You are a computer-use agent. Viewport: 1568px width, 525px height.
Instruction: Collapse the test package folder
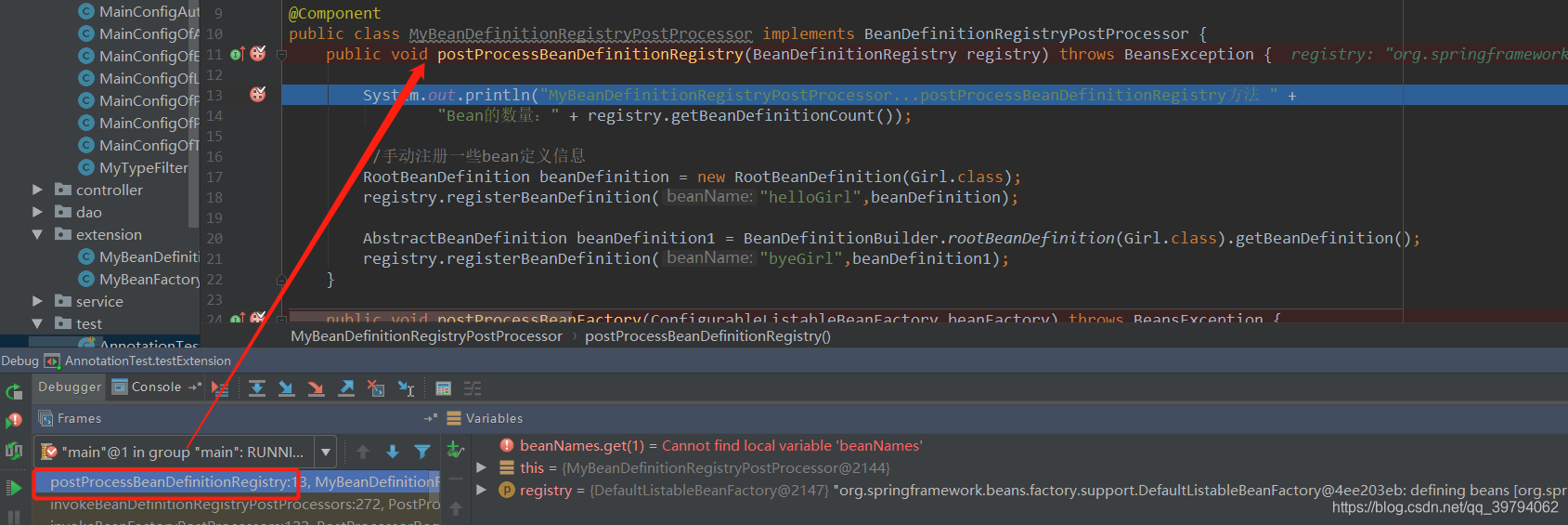click(37, 323)
